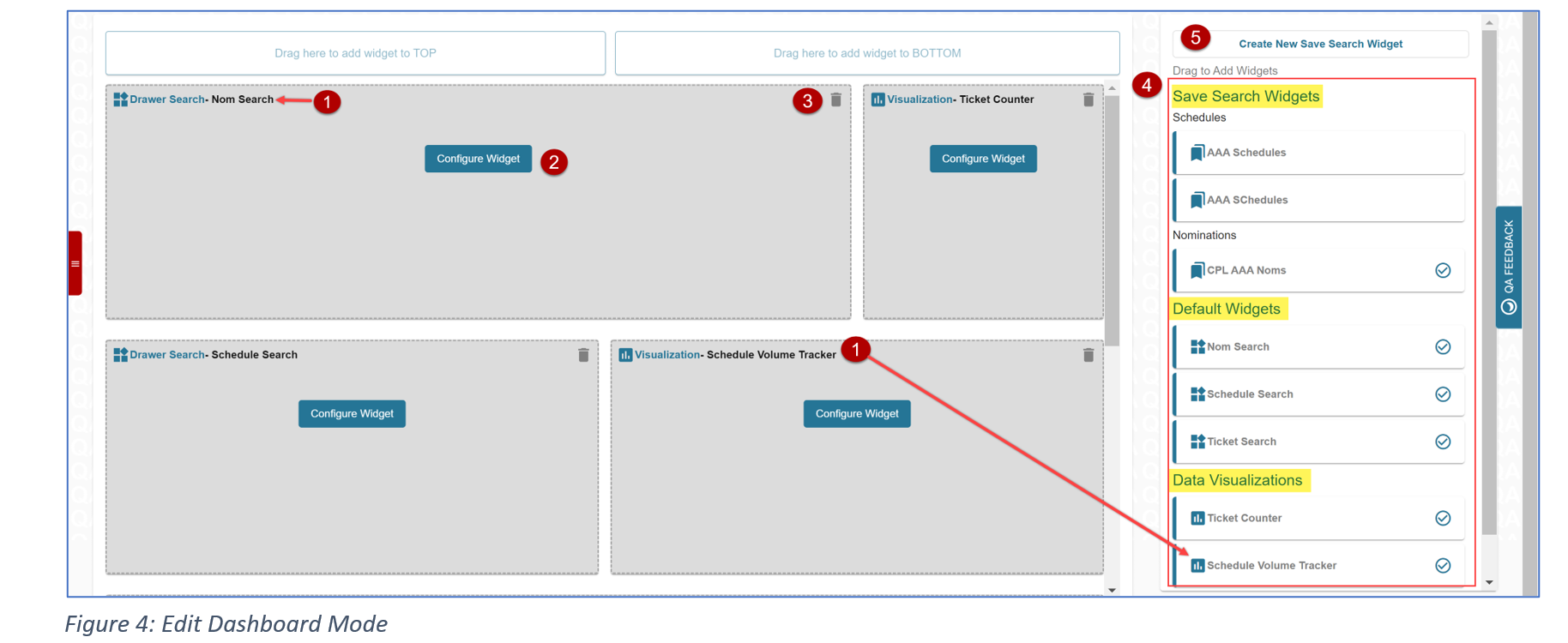Click the widget icon beside Ticket Search
The height and width of the screenshot is (643, 1568).
point(1197,442)
